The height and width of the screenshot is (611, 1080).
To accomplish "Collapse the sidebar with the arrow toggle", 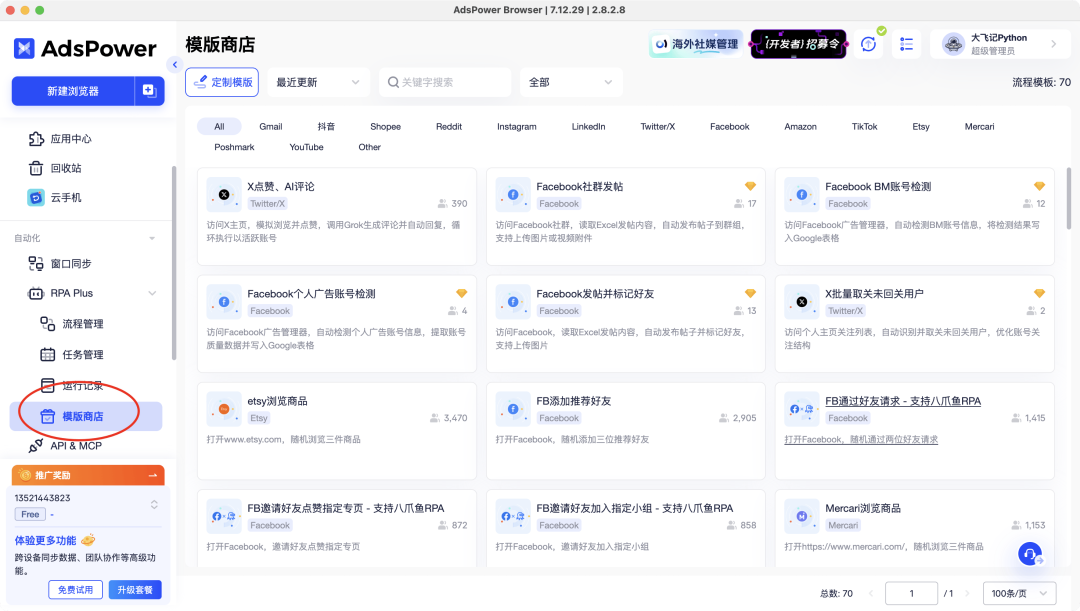I will 174,65.
